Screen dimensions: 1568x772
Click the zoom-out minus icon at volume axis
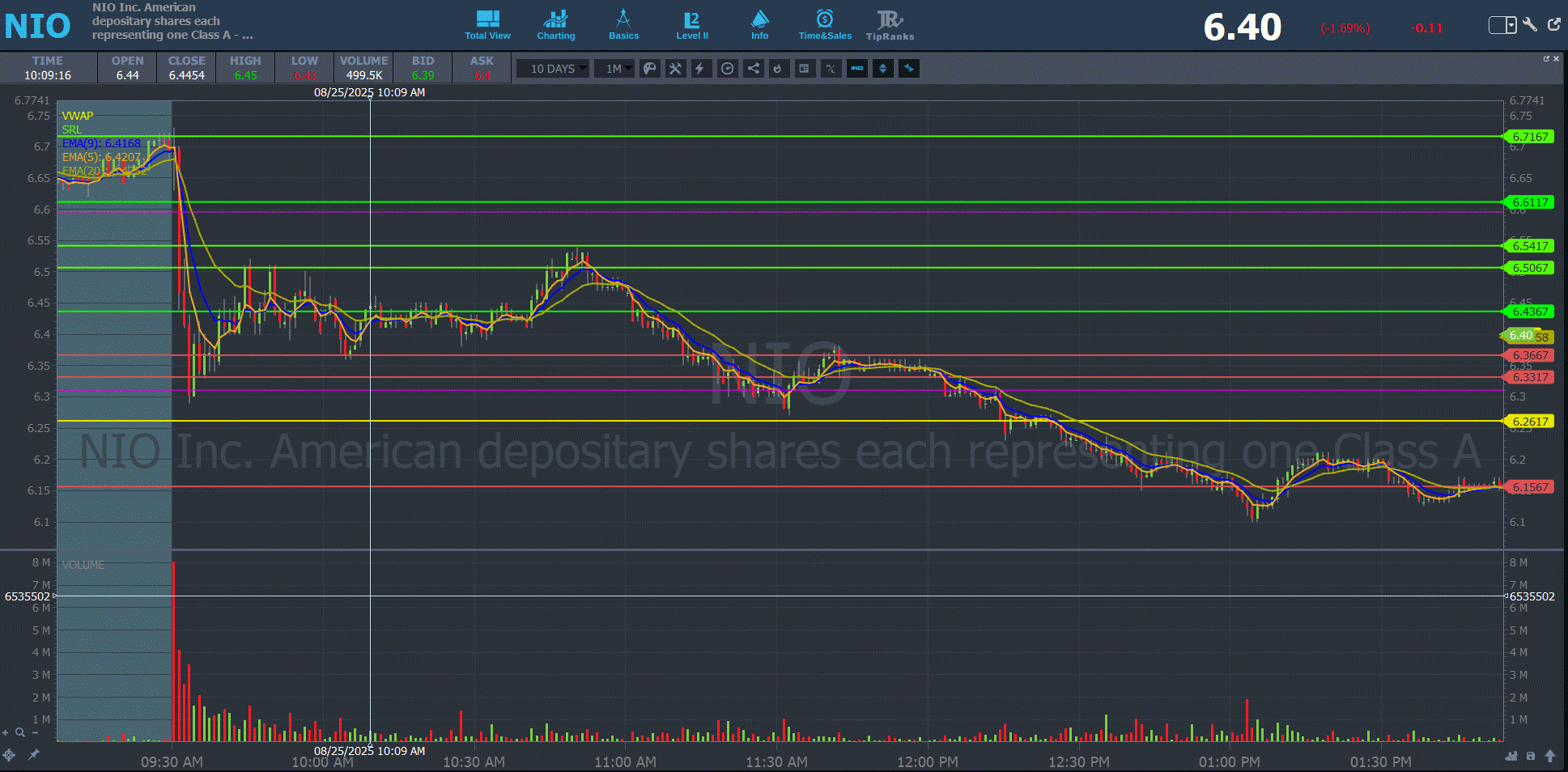click(x=35, y=732)
